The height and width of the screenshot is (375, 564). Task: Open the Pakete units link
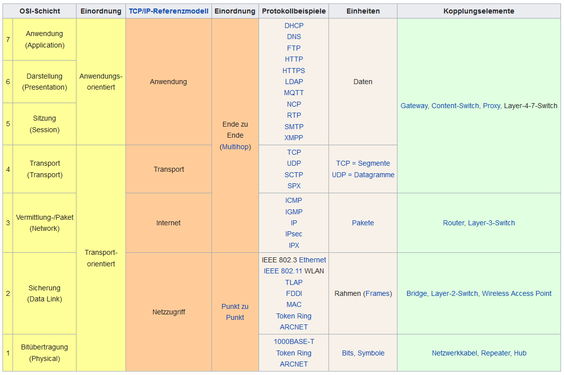[363, 223]
